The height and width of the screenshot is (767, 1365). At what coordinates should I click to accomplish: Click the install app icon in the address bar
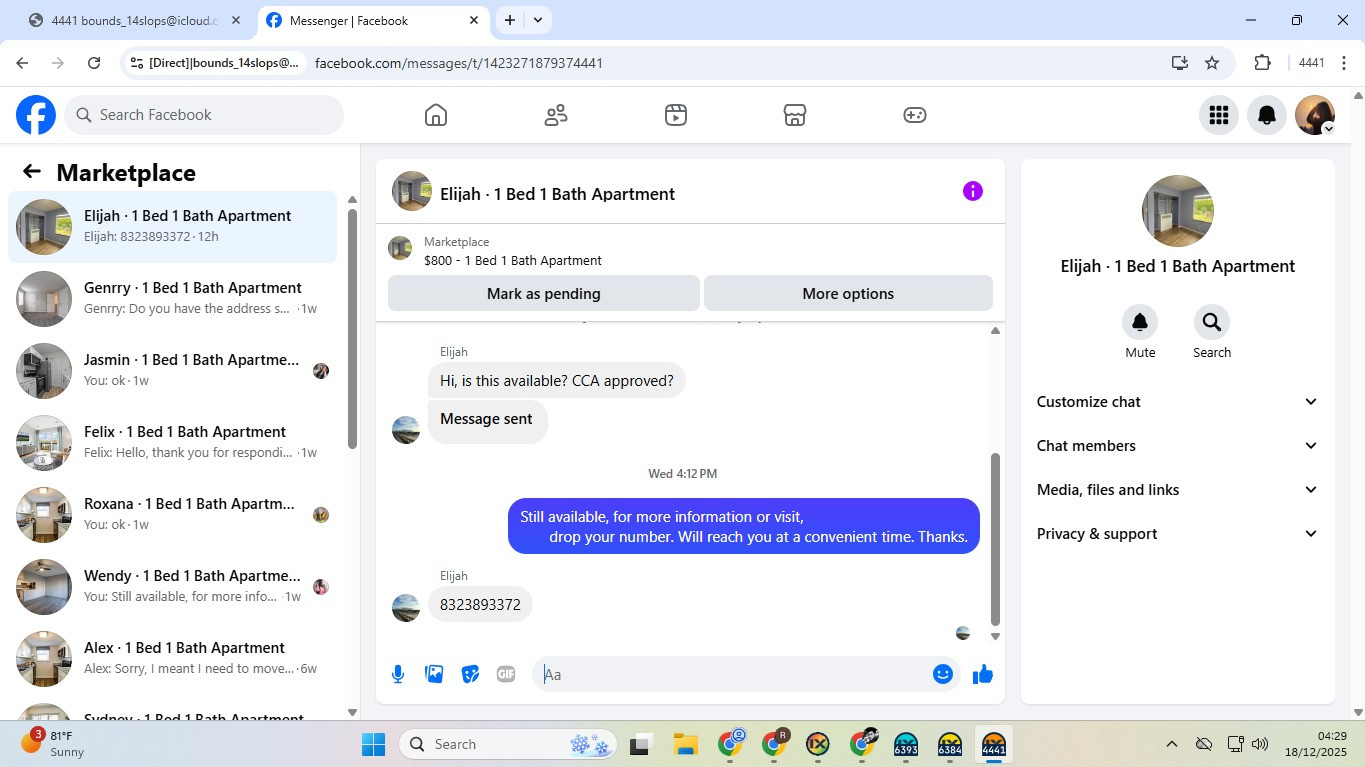(x=1180, y=63)
